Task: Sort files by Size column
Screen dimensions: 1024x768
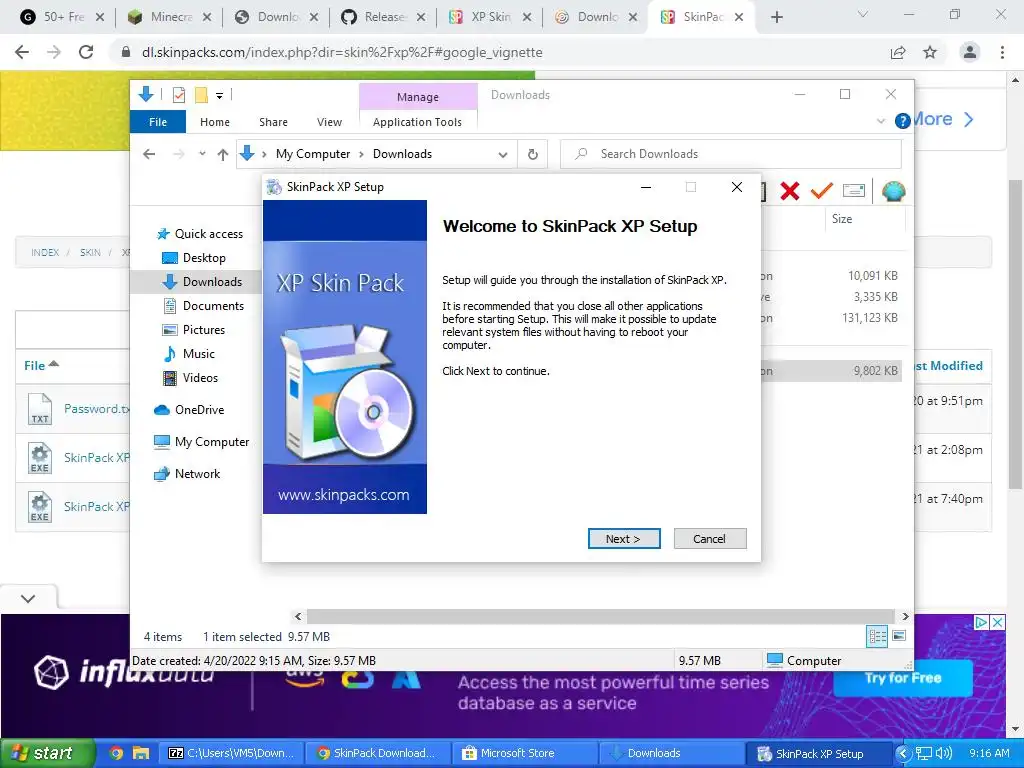Action: [842, 219]
